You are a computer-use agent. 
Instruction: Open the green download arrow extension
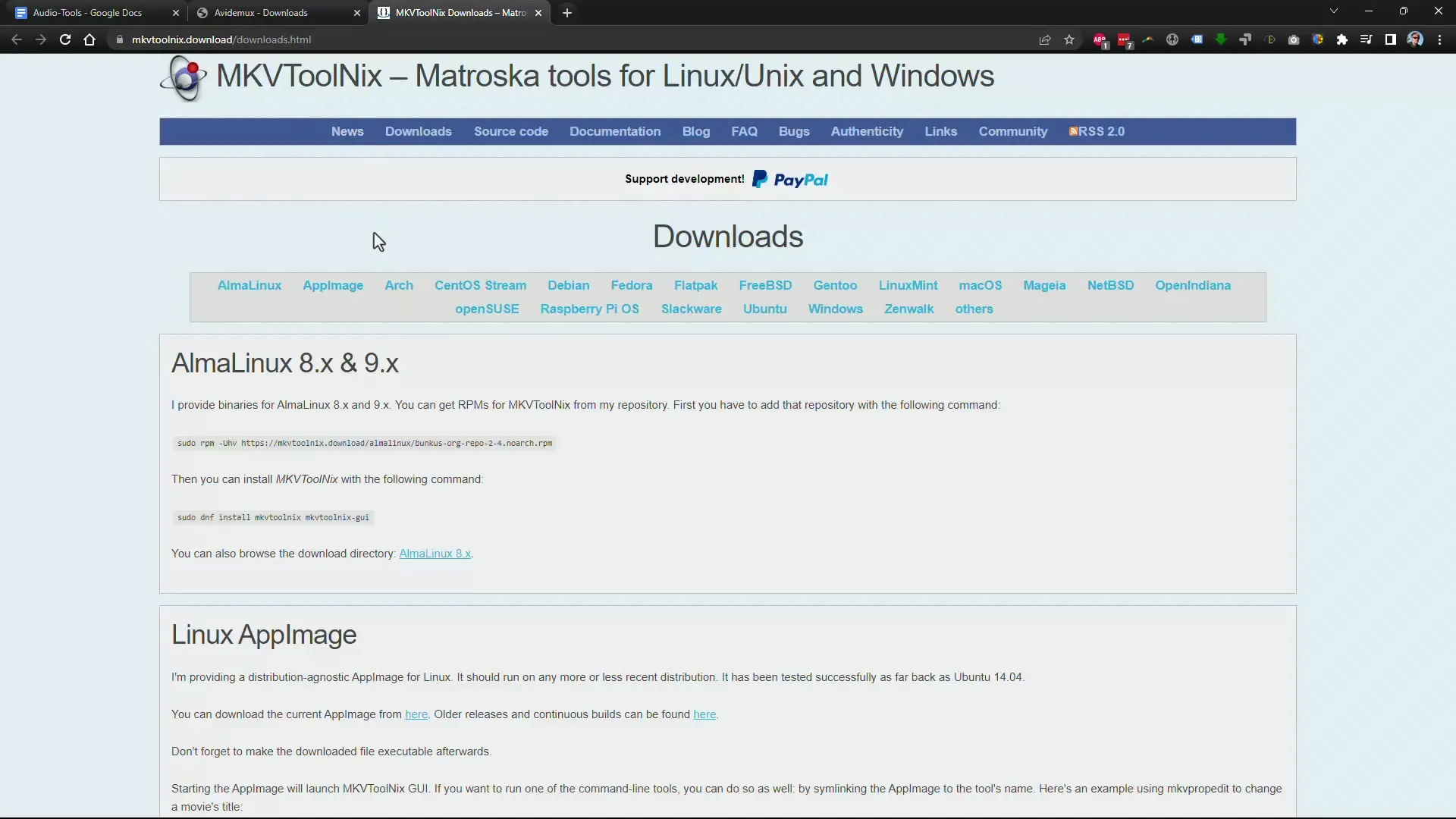pos(1221,39)
